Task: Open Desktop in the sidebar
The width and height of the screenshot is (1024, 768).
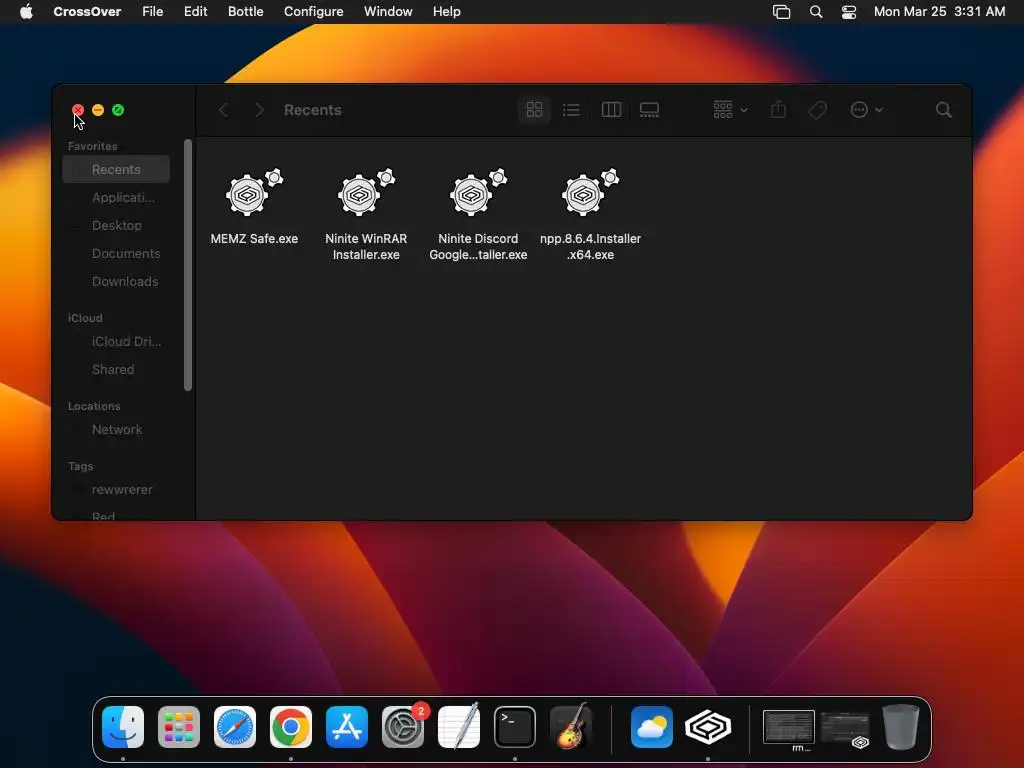Action: [x=116, y=225]
